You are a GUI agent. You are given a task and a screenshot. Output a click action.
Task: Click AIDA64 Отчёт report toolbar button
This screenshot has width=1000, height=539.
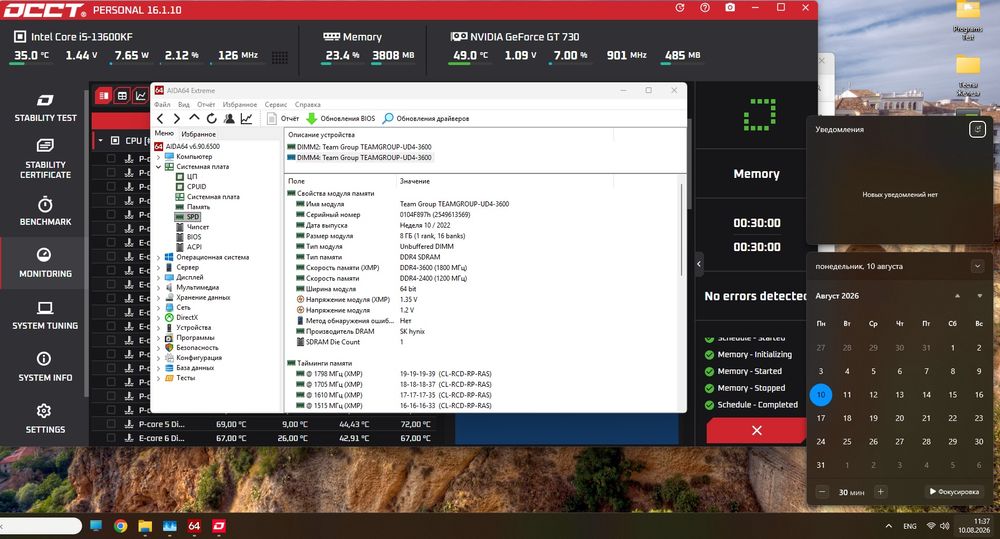click(283, 119)
